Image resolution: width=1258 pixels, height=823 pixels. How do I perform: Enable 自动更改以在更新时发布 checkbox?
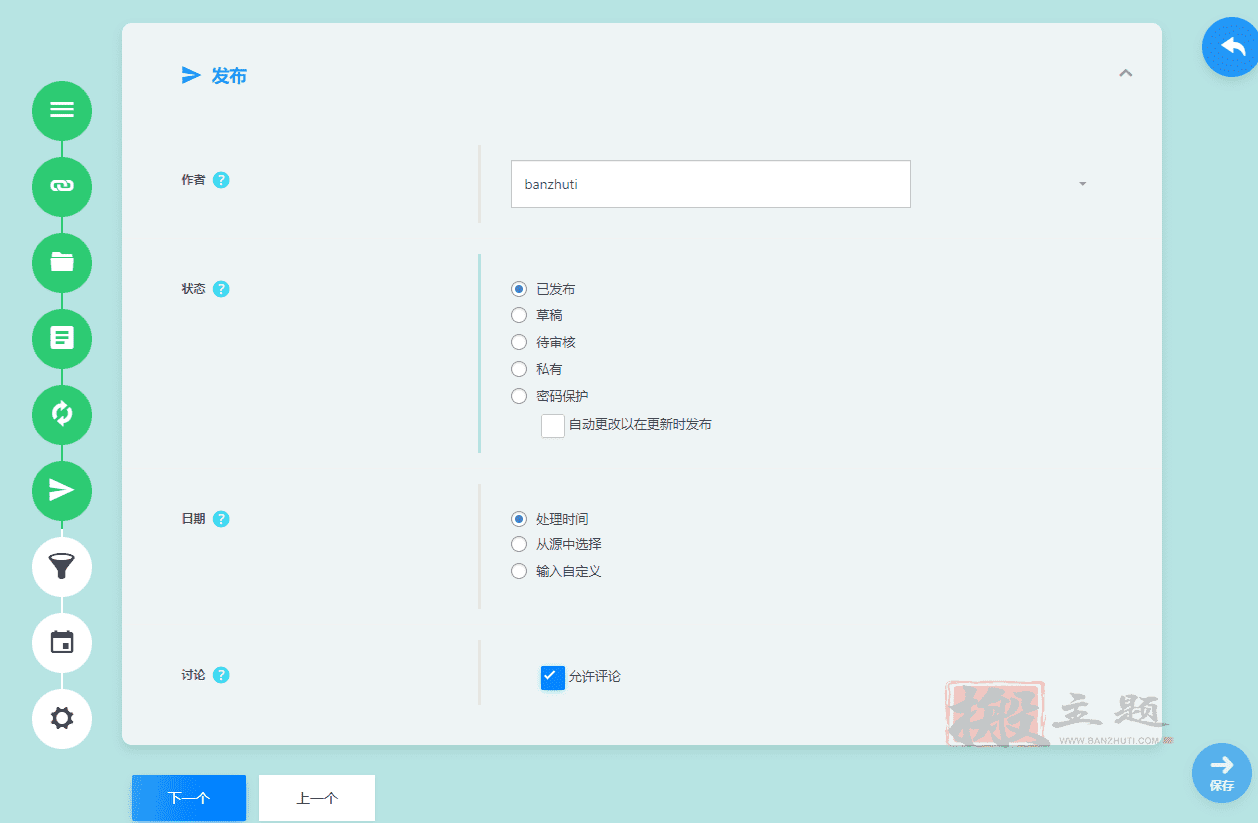pyautogui.click(x=553, y=425)
